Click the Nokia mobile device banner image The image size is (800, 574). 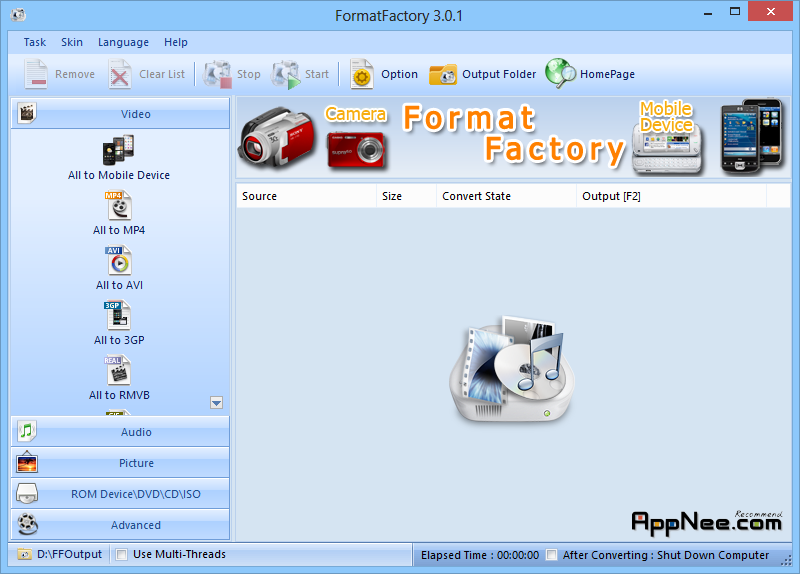click(x=667, y=149)
